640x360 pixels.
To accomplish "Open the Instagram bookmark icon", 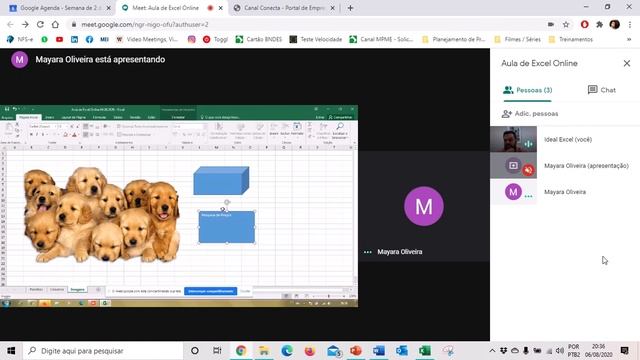I will pyautogui.click(x=191, y=39).
